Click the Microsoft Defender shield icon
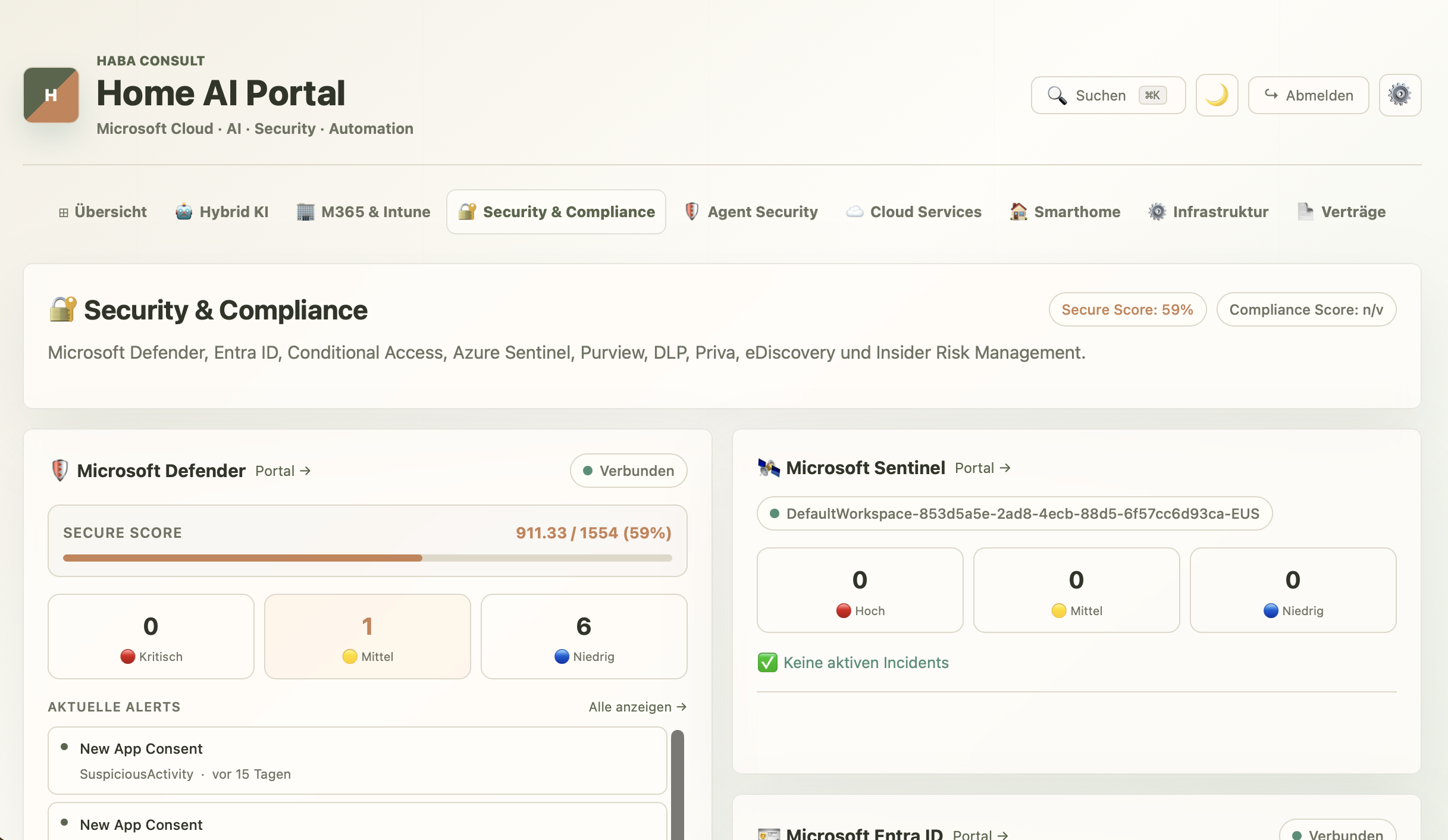The width and height of the screenshot is (1448, 840). (x=59, y=471)
